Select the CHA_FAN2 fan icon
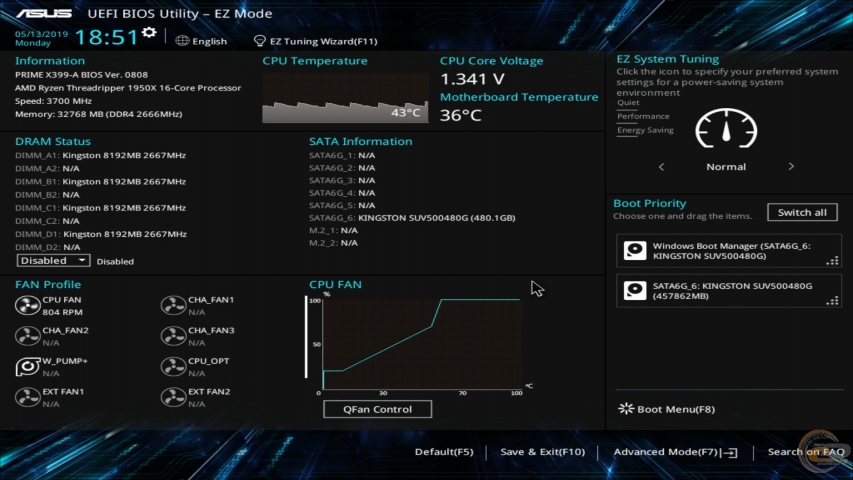The image size is (853, 480). click(x=27, y=336)
